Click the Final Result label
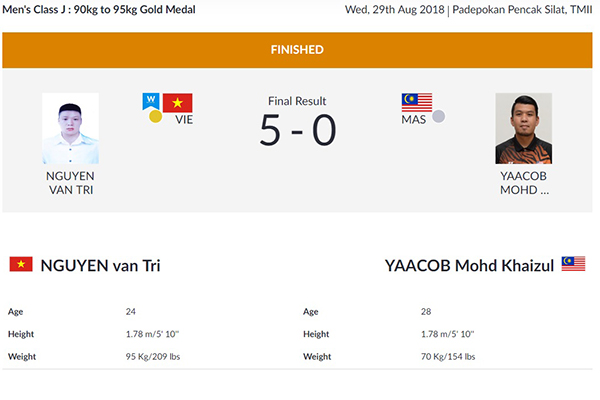 click(x=297, y=101)
